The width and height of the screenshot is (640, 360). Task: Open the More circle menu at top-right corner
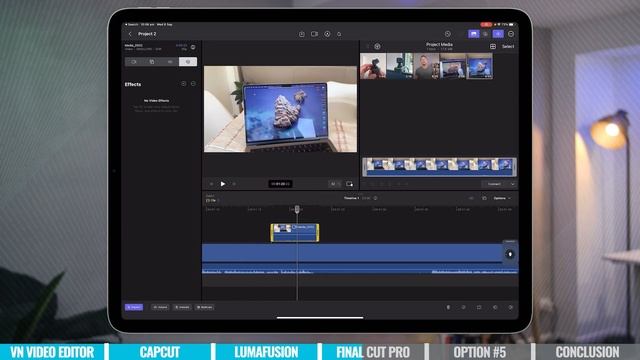coord(511,34)
